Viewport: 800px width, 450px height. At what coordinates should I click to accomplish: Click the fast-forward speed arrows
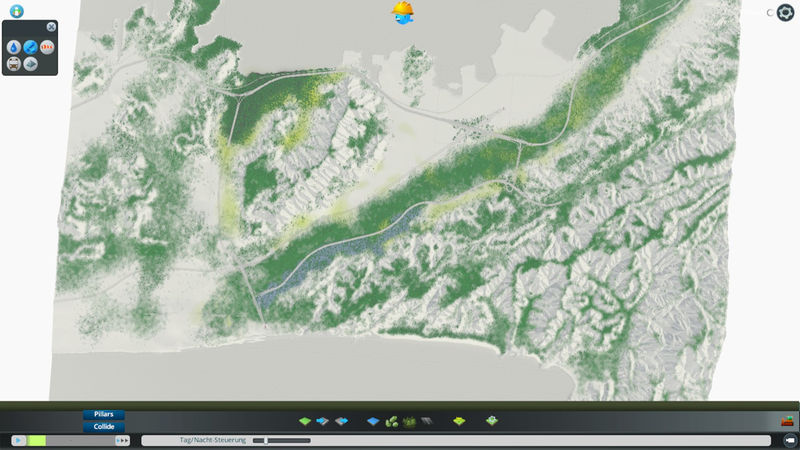(x=122, y=440)
